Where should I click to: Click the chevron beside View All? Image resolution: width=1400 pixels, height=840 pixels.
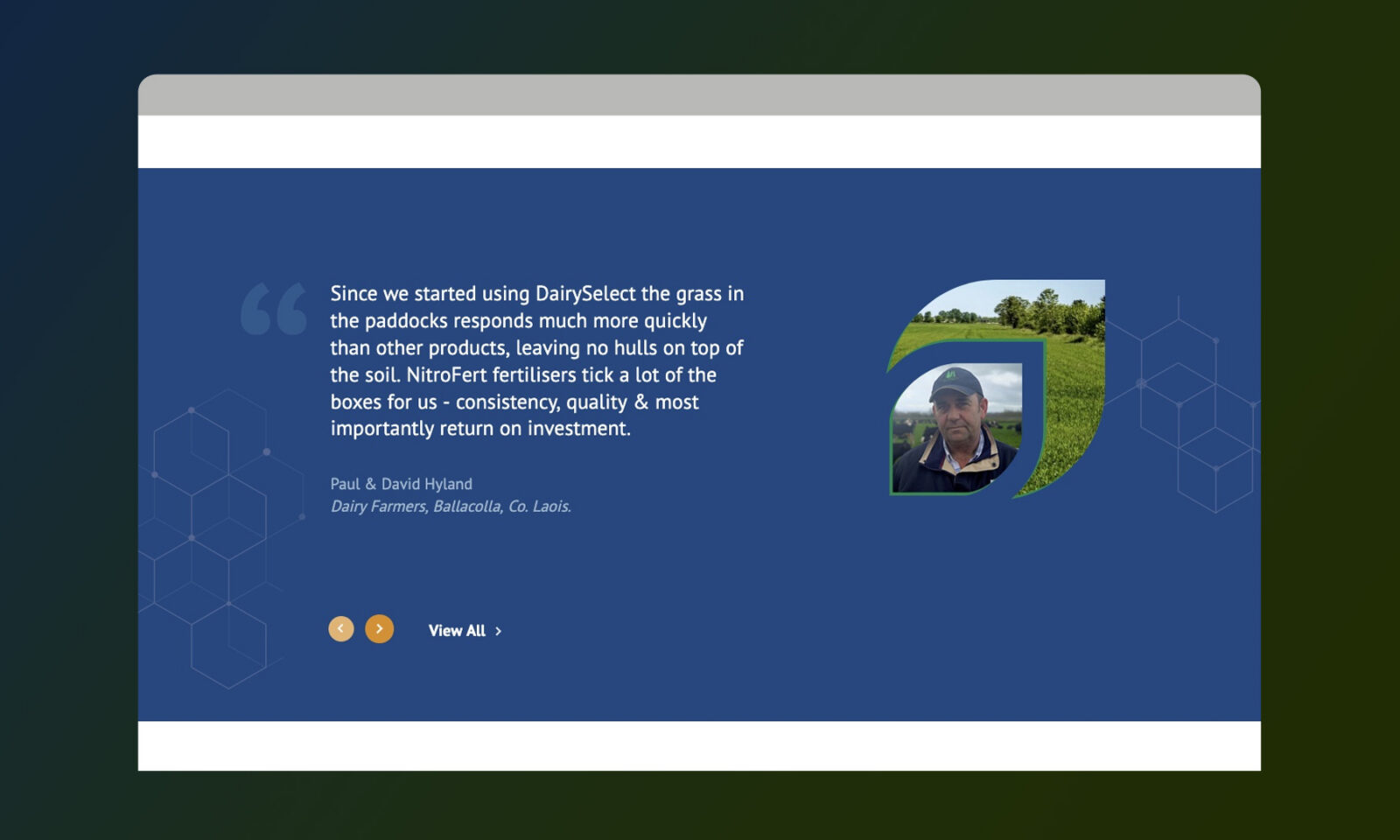click(498, 631)
